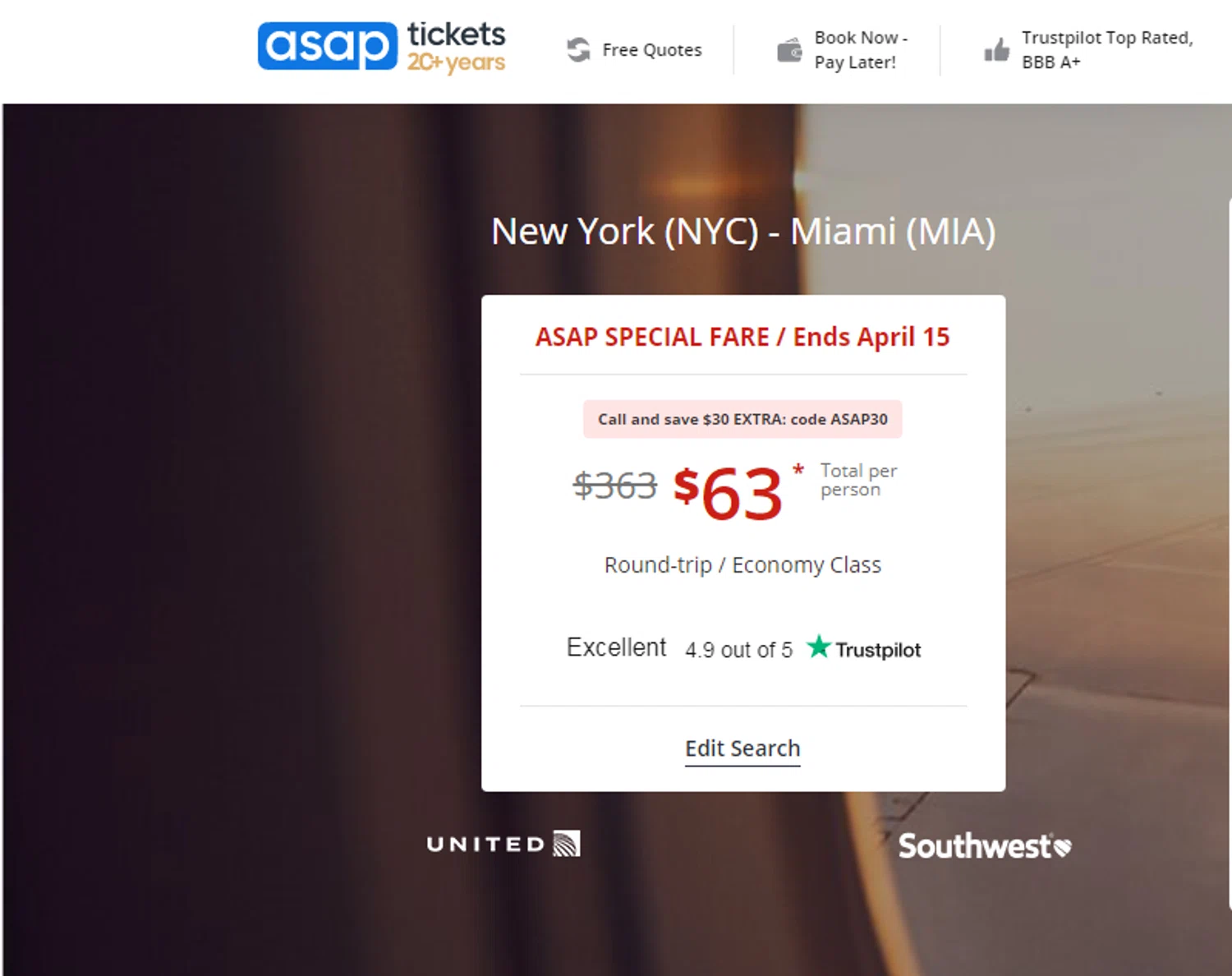Click the Round-trip / Economy Class label
This screenshot has height=976, width=1232.
tap(742, 565)
